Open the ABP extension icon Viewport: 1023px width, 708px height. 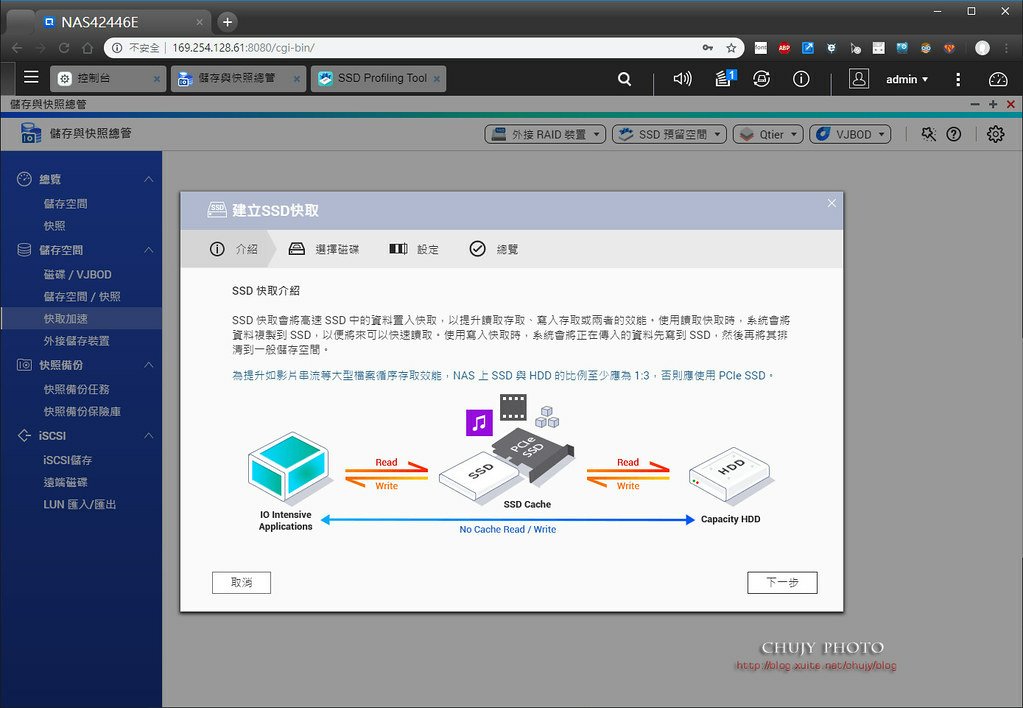(x=784, y=48)
